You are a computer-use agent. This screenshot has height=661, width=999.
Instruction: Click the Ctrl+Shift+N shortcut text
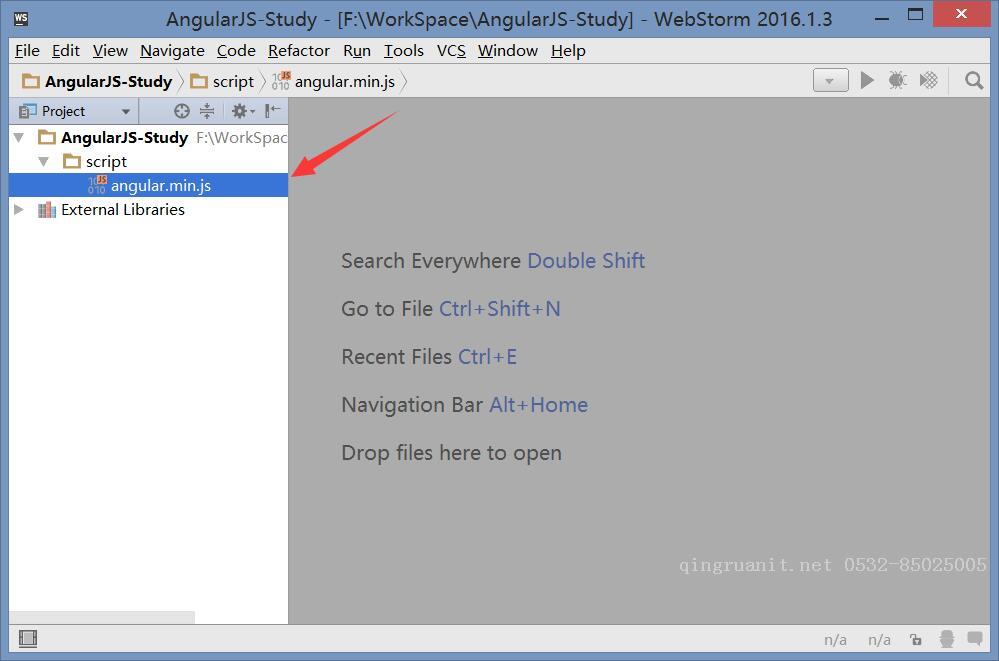tap(500, 309)
